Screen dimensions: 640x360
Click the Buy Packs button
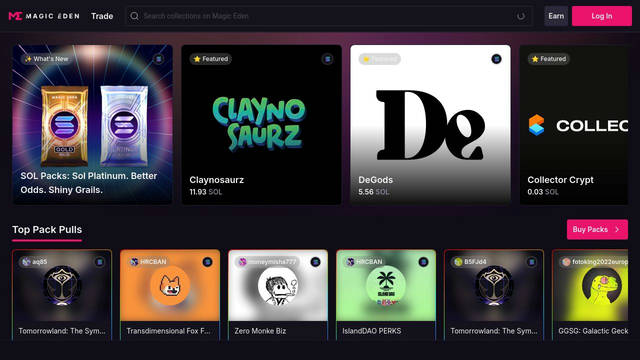point(597,229)
